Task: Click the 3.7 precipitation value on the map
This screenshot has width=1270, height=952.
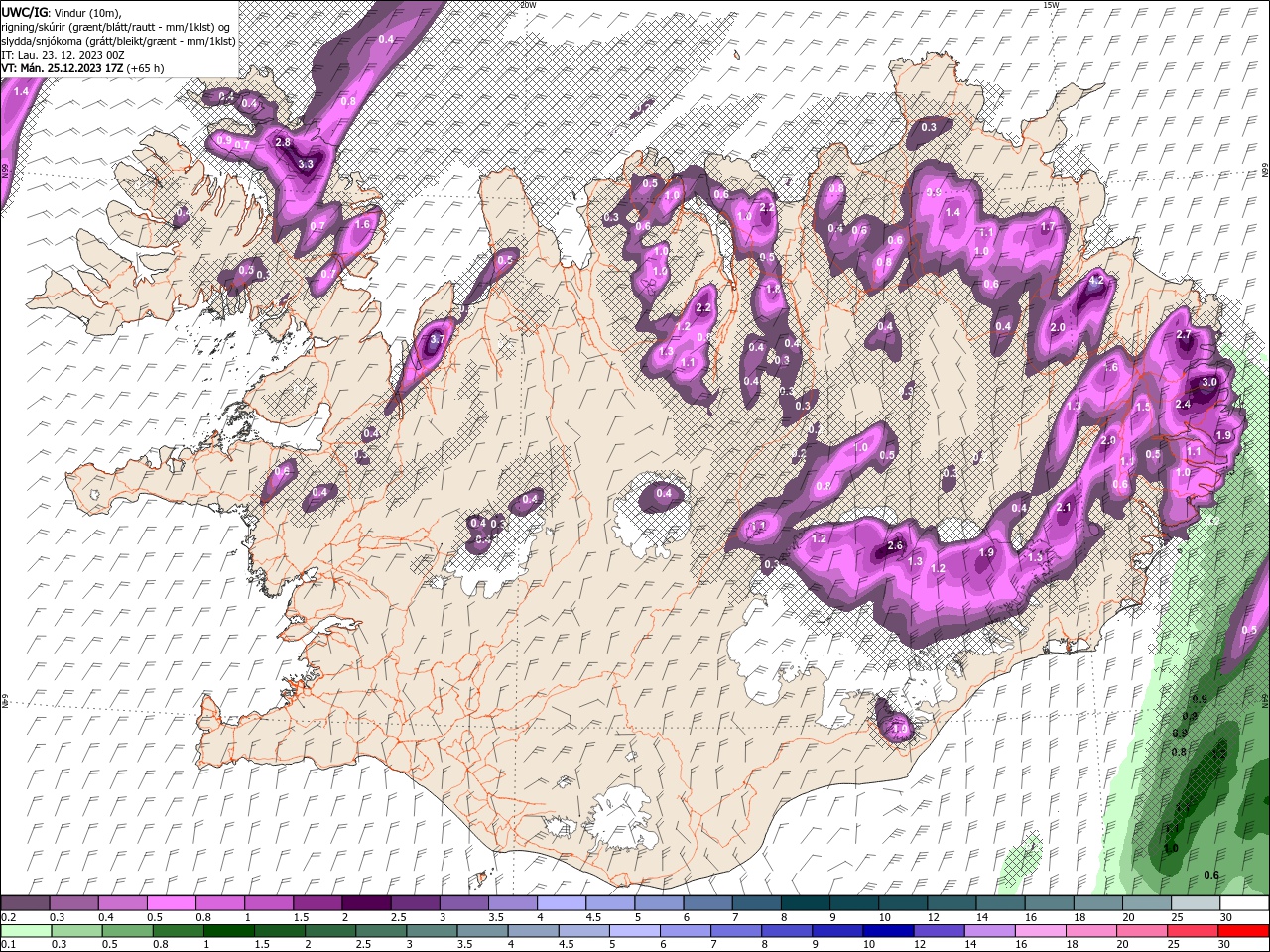Action: coord(437,340)
